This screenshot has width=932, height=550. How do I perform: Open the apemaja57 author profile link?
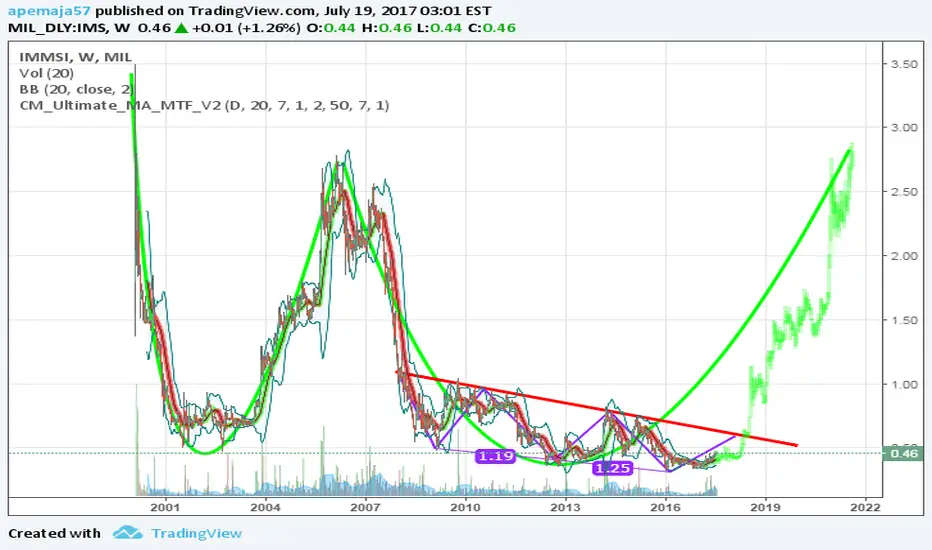49,11
